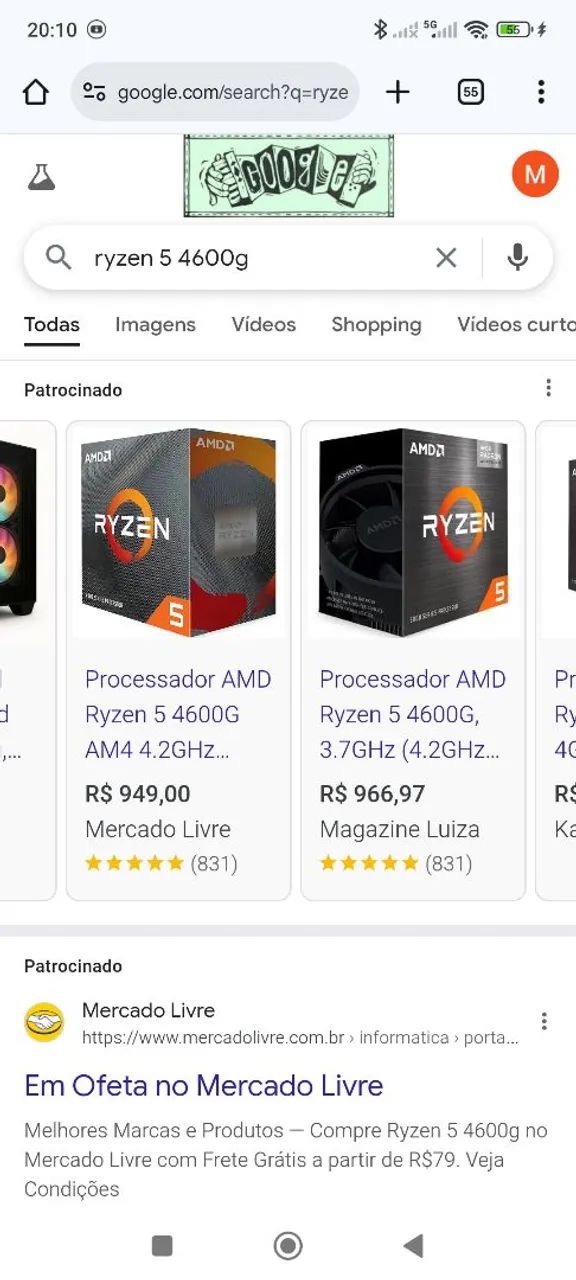
Task: Tap the Google Labs flask icon
Action: (x=42, y=173)
